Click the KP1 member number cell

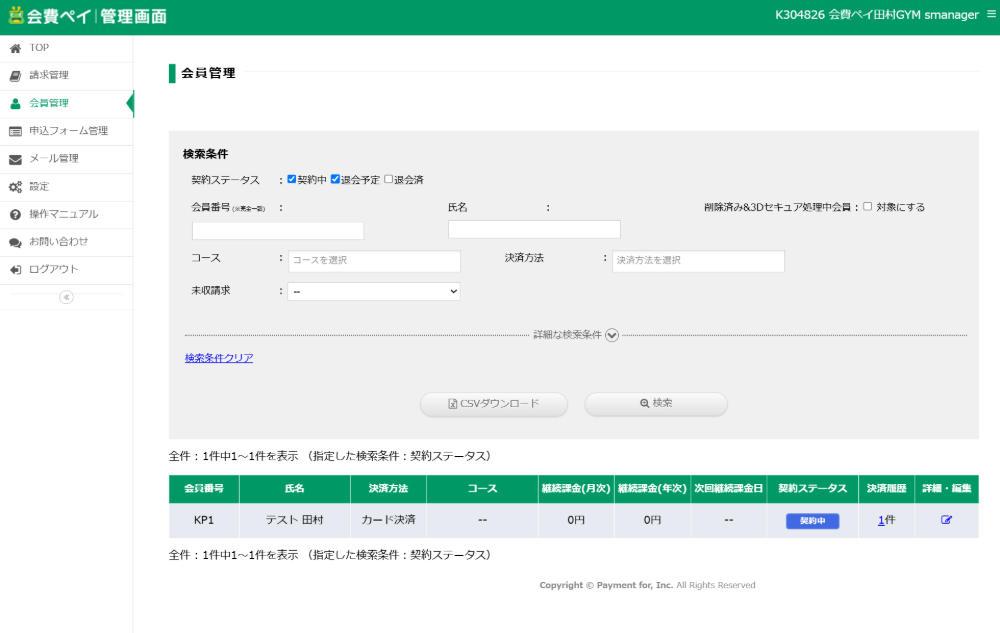[204, 520]
